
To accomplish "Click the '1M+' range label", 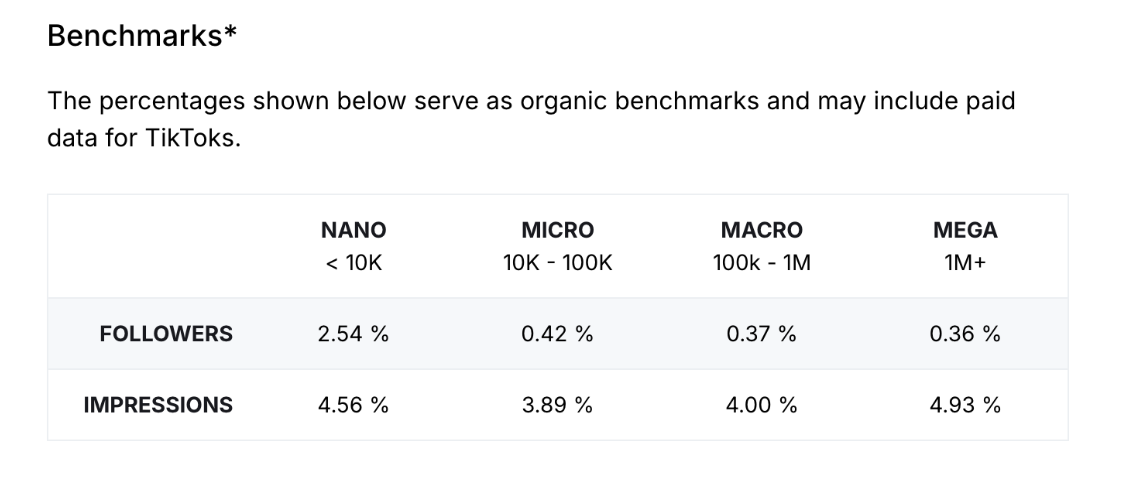I will point(965,264).
